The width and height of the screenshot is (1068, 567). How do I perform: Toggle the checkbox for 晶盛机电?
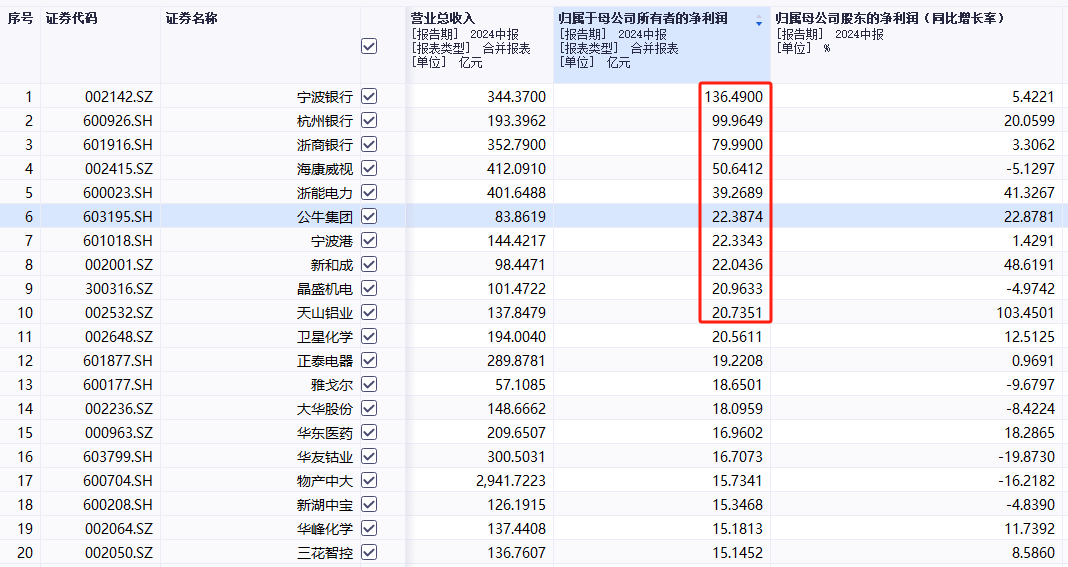tap(368, 288)
